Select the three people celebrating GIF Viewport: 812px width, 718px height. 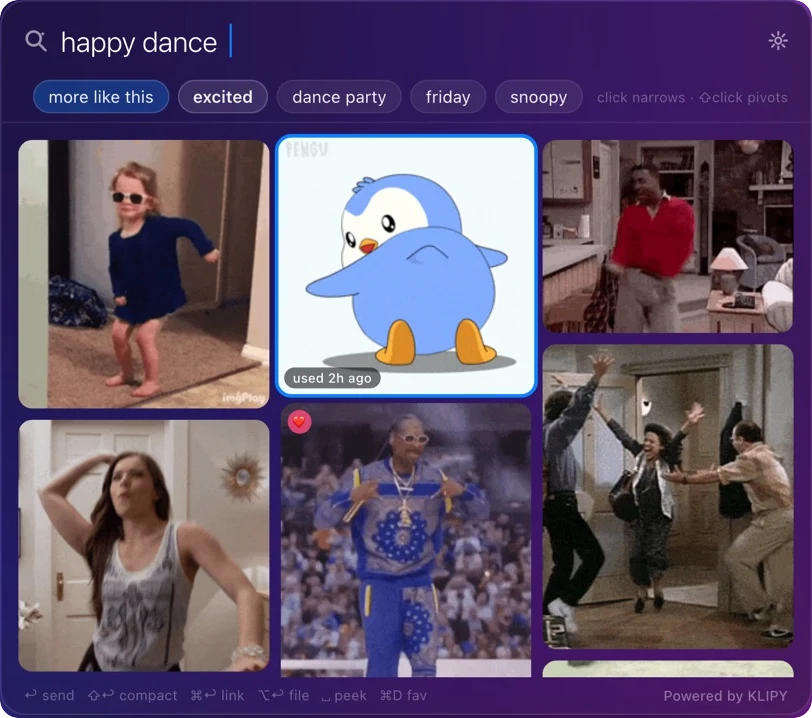(668, 496)
